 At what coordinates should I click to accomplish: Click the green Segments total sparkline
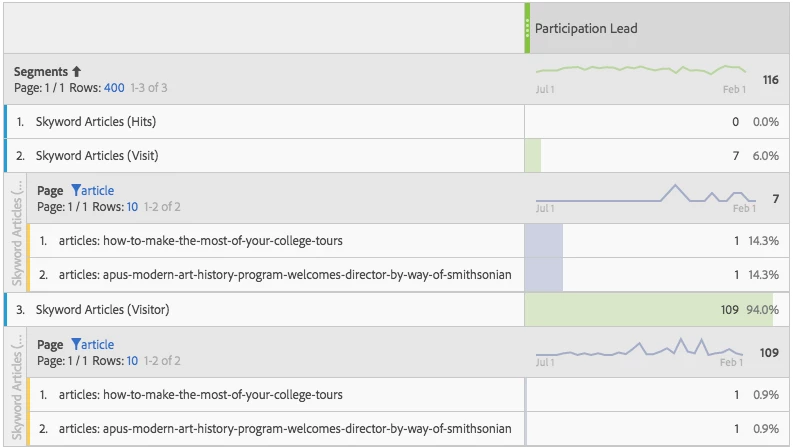(640, 71)
